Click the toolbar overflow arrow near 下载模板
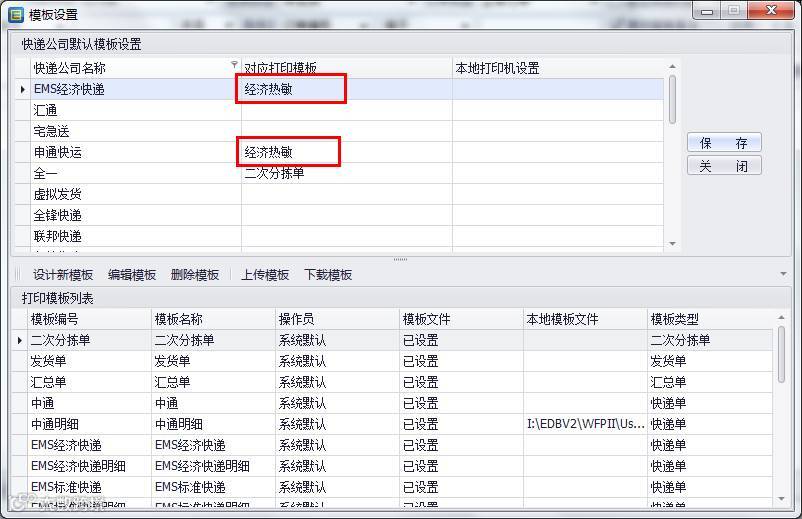802x519 pixels. 783,275
